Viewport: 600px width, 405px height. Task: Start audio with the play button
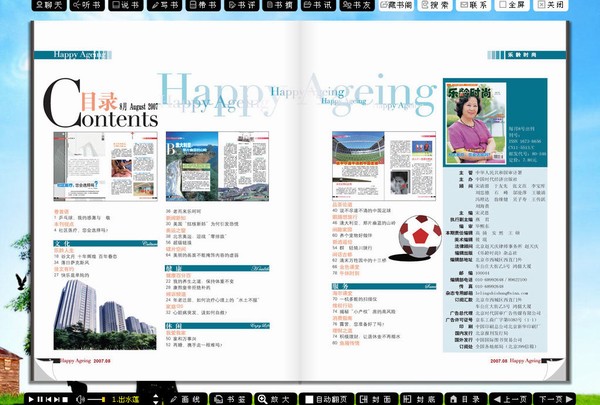(x=31, y=399)
